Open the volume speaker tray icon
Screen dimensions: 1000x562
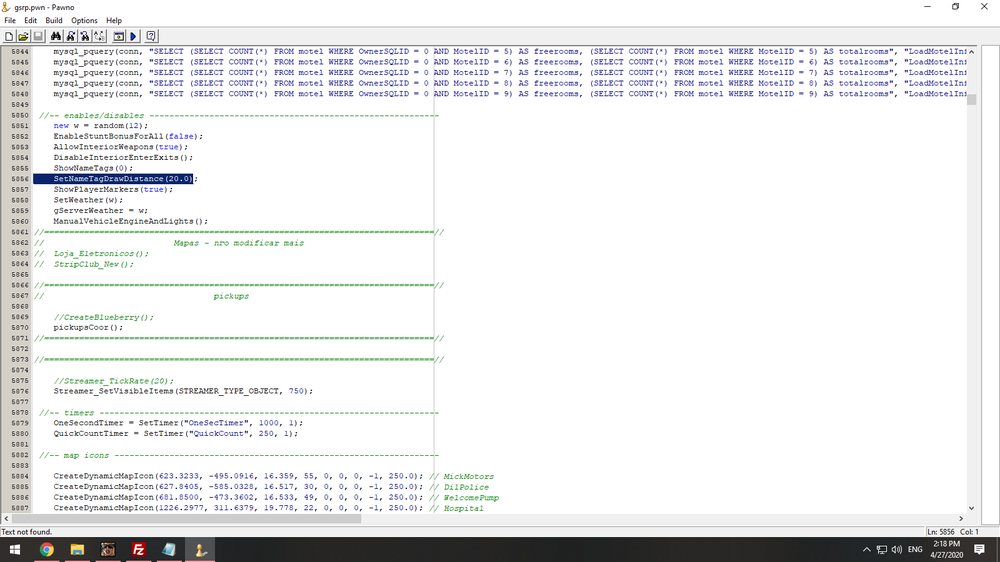897,549
